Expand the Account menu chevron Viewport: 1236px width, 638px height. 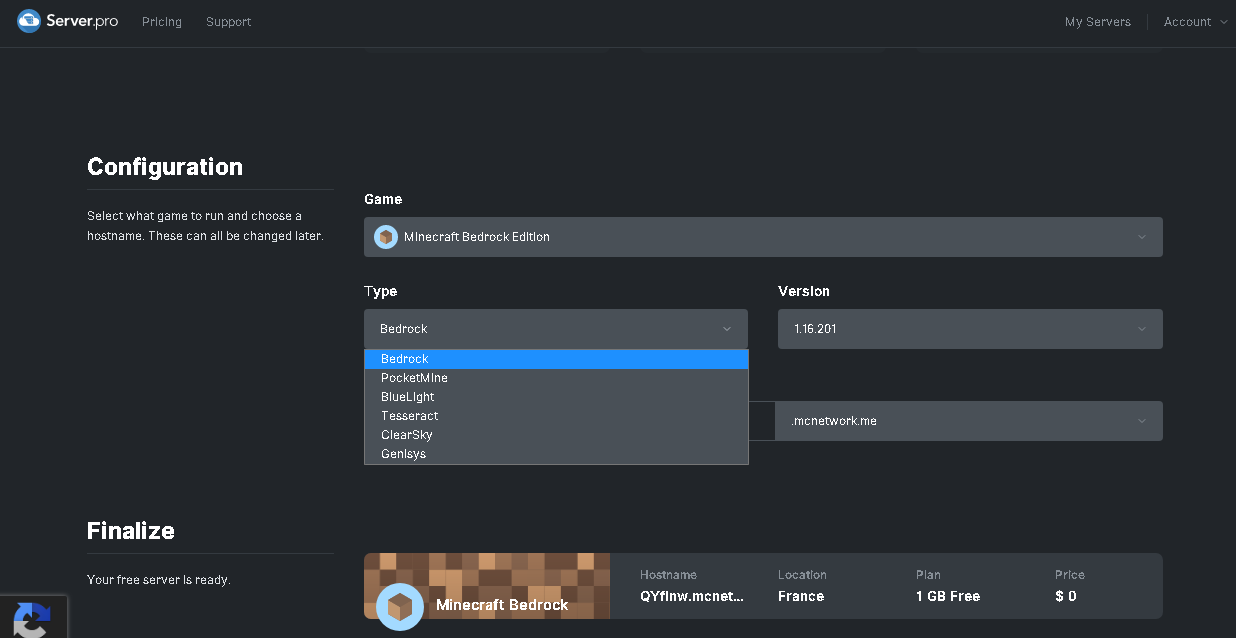pos(1224,22)
